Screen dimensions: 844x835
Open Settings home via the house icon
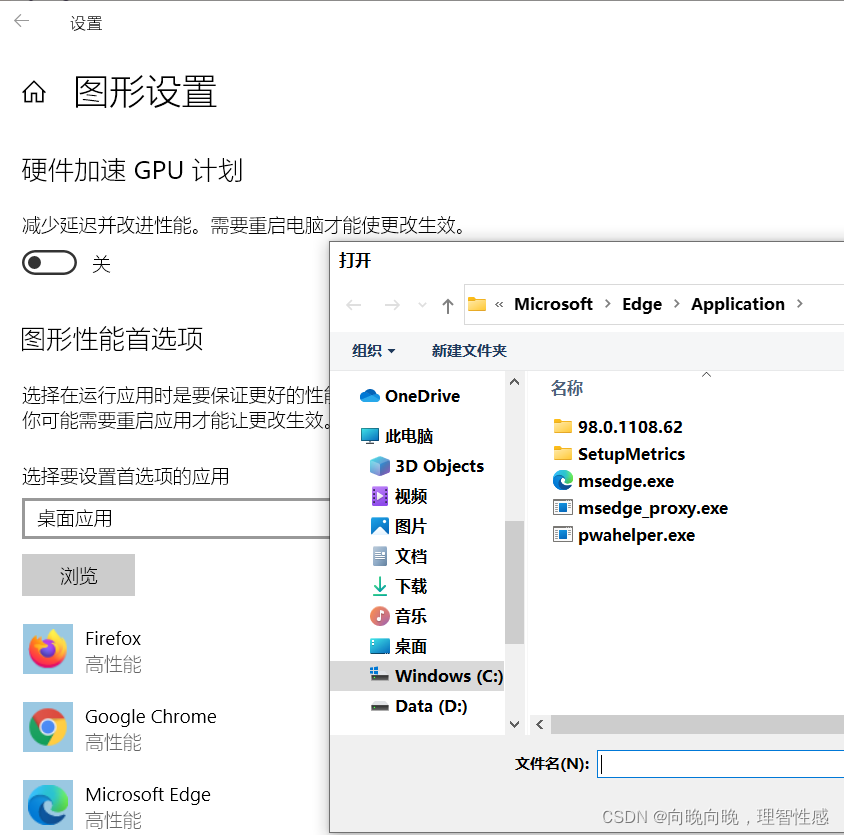point(34,92)
